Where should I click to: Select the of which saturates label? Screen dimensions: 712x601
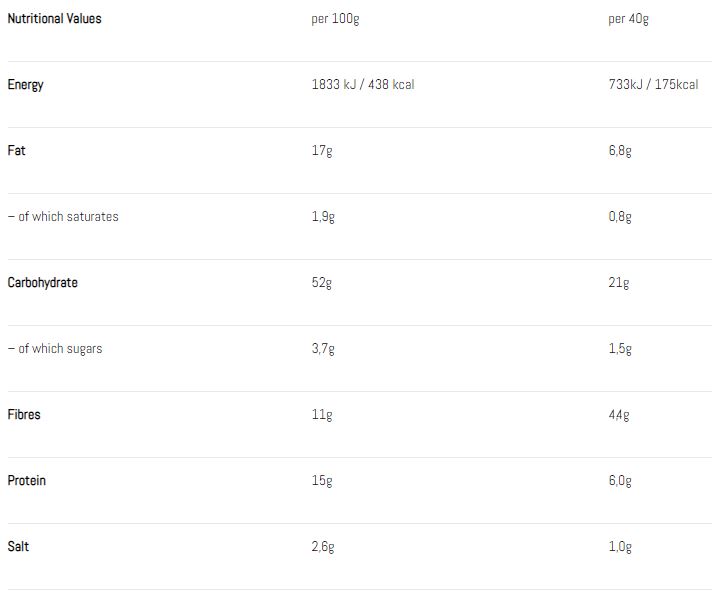63,217
